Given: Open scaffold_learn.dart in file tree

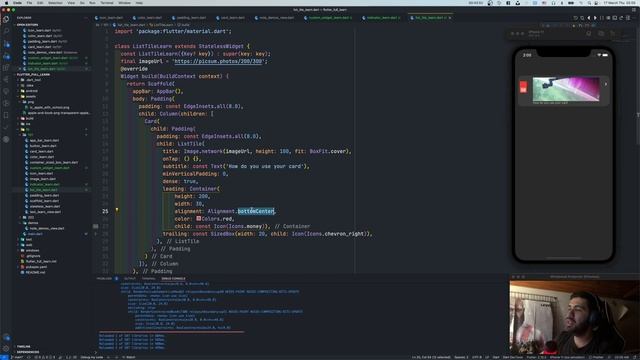Looking at the screenshot, I should point(44,201).
